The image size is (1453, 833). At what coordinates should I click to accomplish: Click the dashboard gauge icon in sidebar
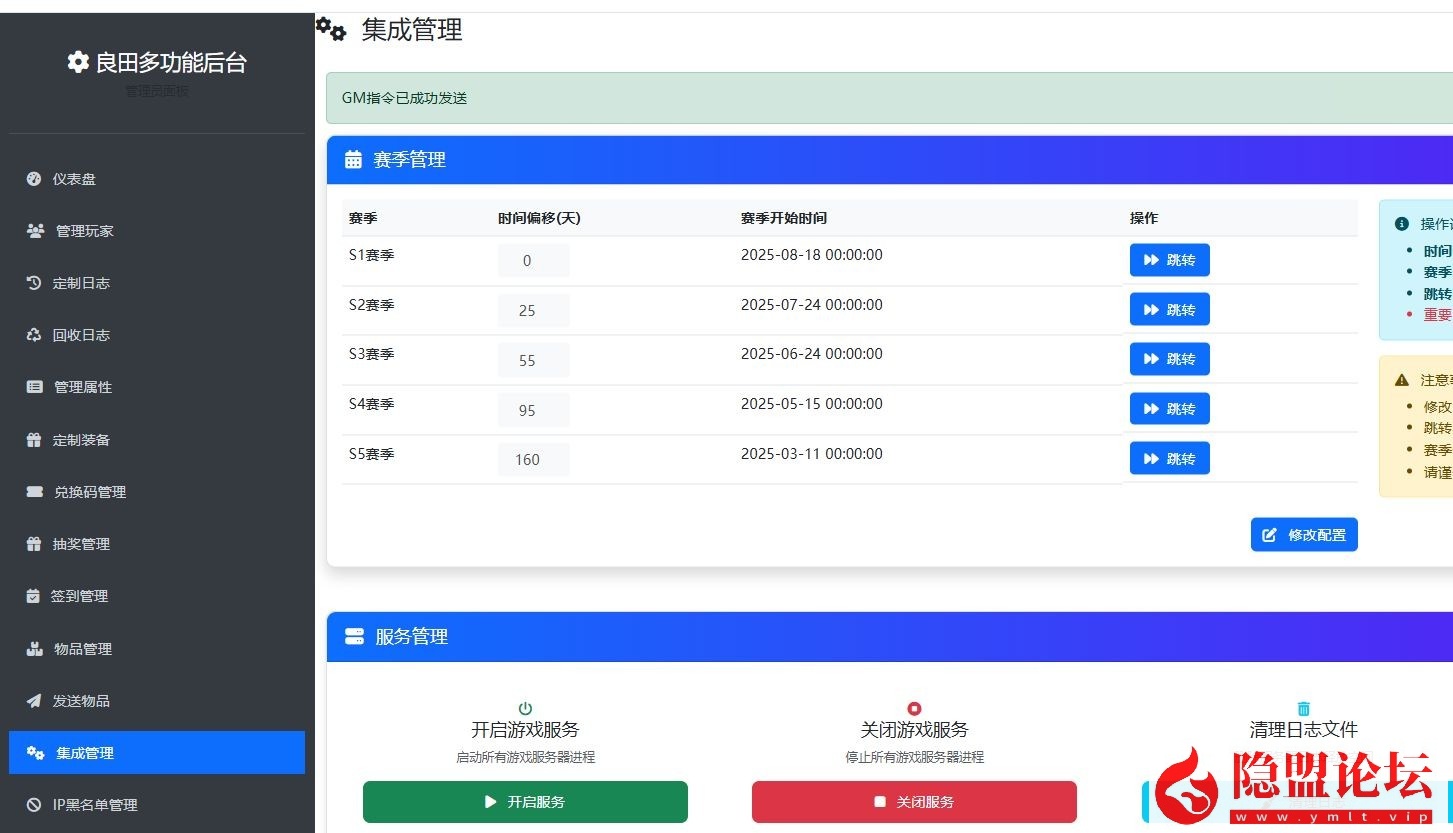(x=34, y=179)
